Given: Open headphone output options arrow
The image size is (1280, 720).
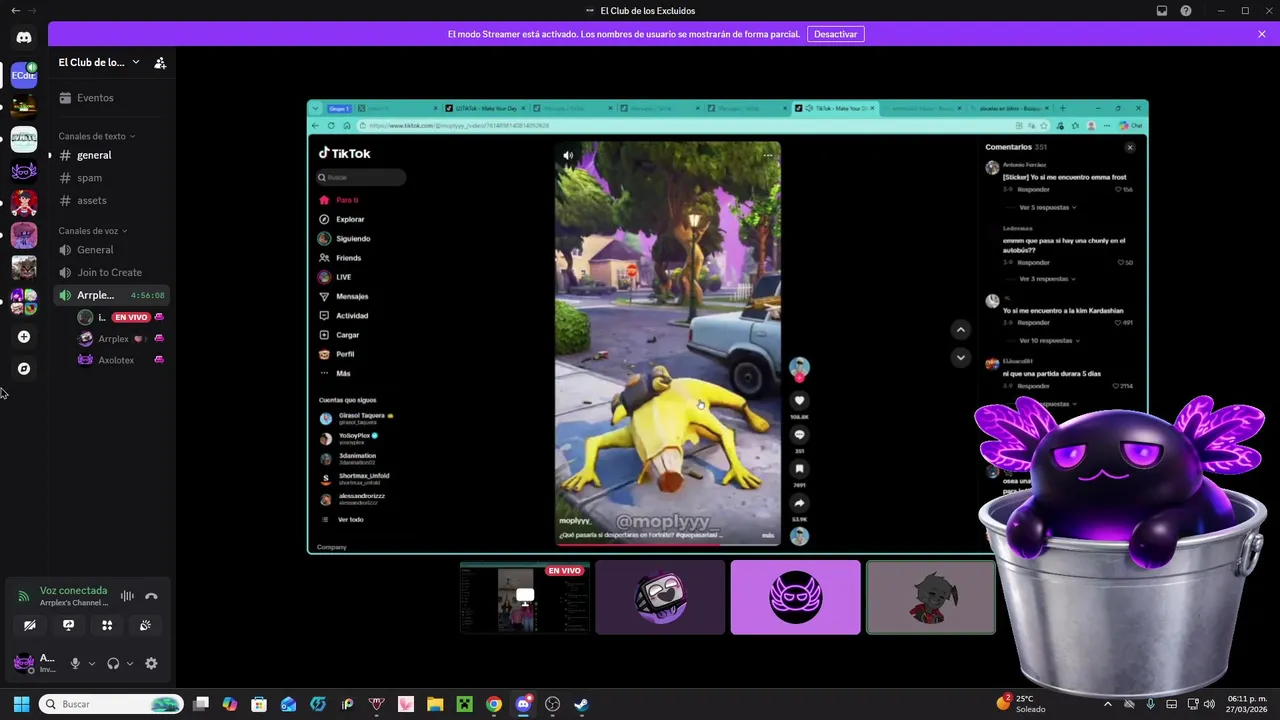Looking at the screenshot, I should [x=130, y=663].
